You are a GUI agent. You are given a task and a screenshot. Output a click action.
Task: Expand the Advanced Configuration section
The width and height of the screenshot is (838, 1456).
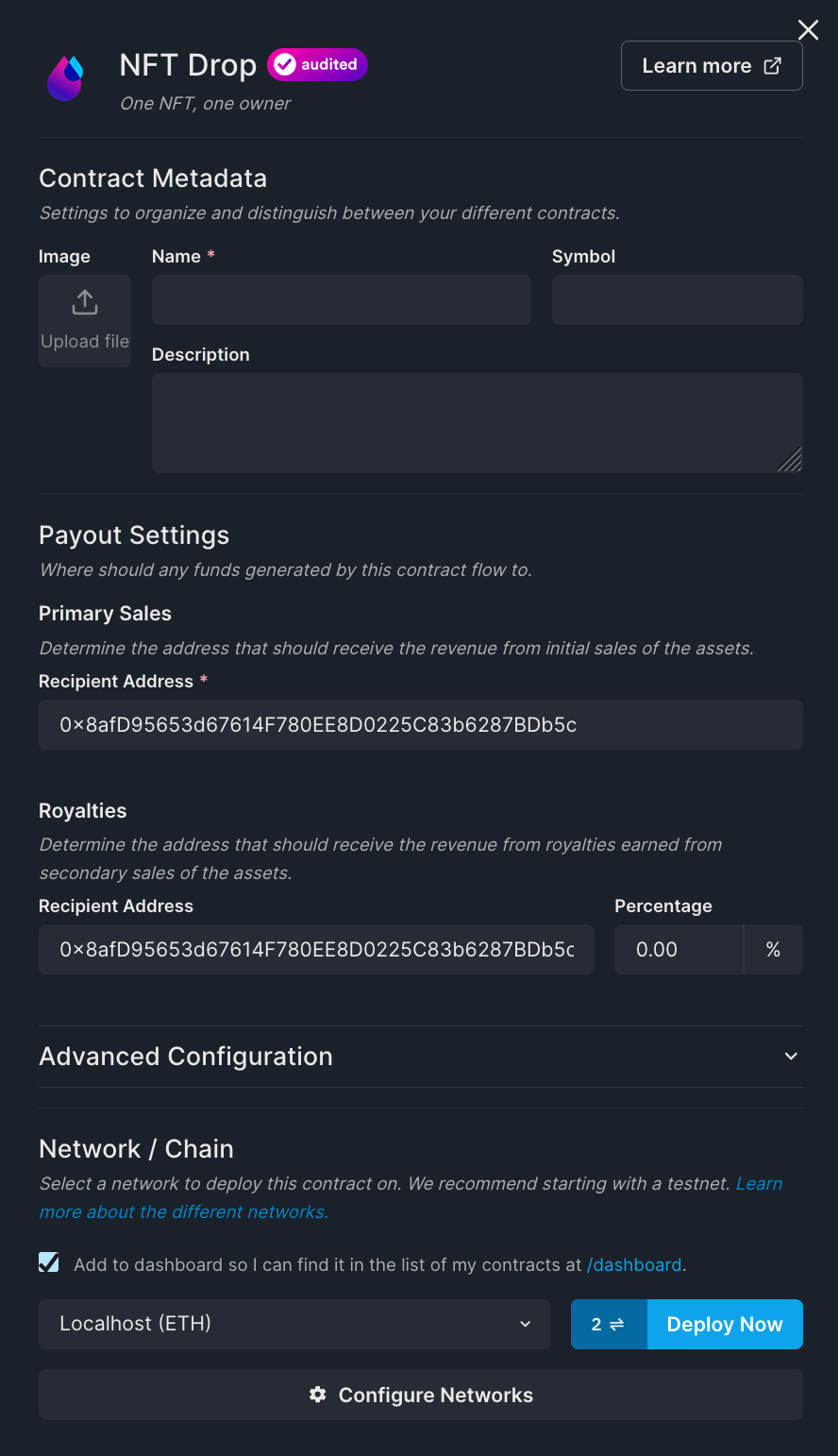click(x=791, y=1057)
